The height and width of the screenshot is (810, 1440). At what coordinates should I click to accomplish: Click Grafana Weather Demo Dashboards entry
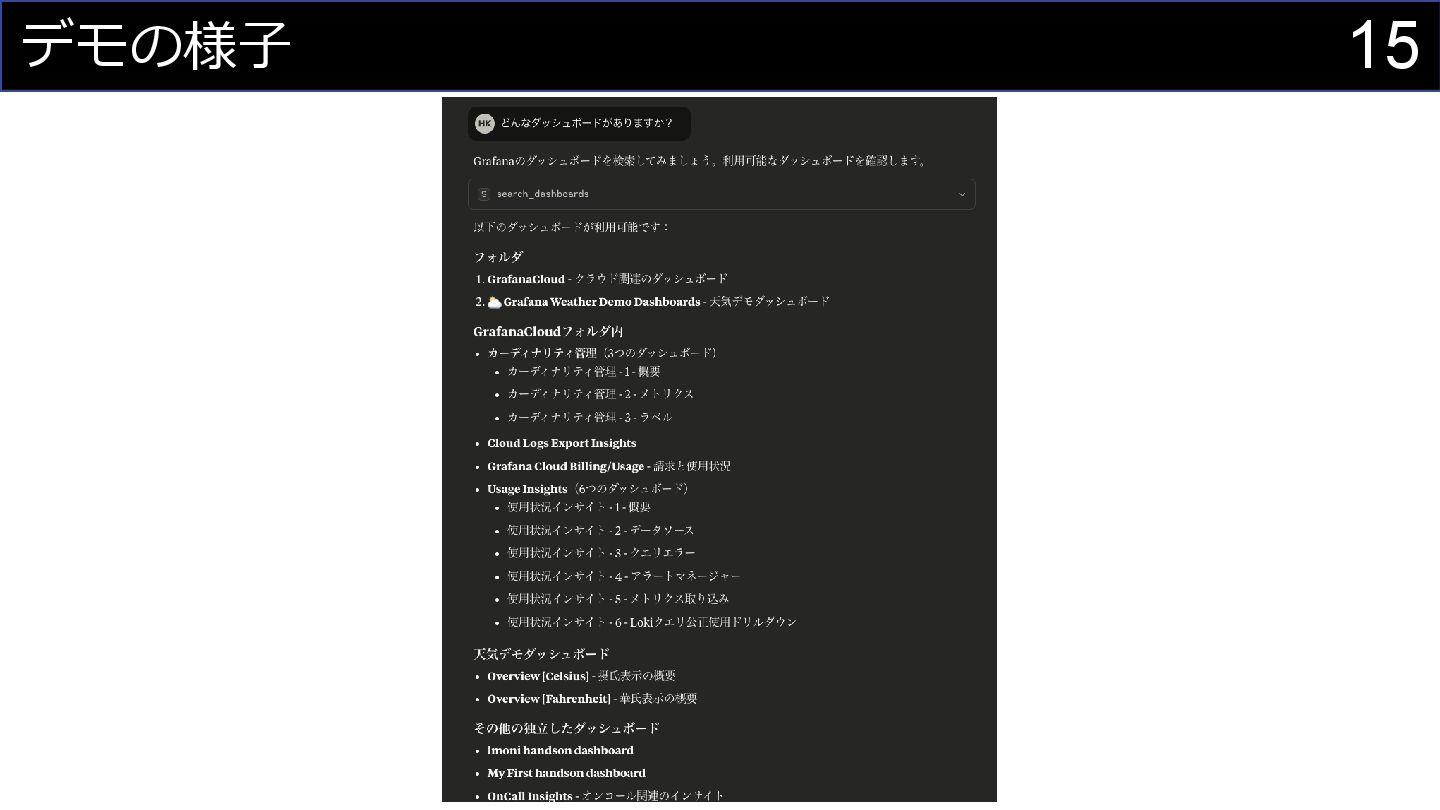point(602,302)
